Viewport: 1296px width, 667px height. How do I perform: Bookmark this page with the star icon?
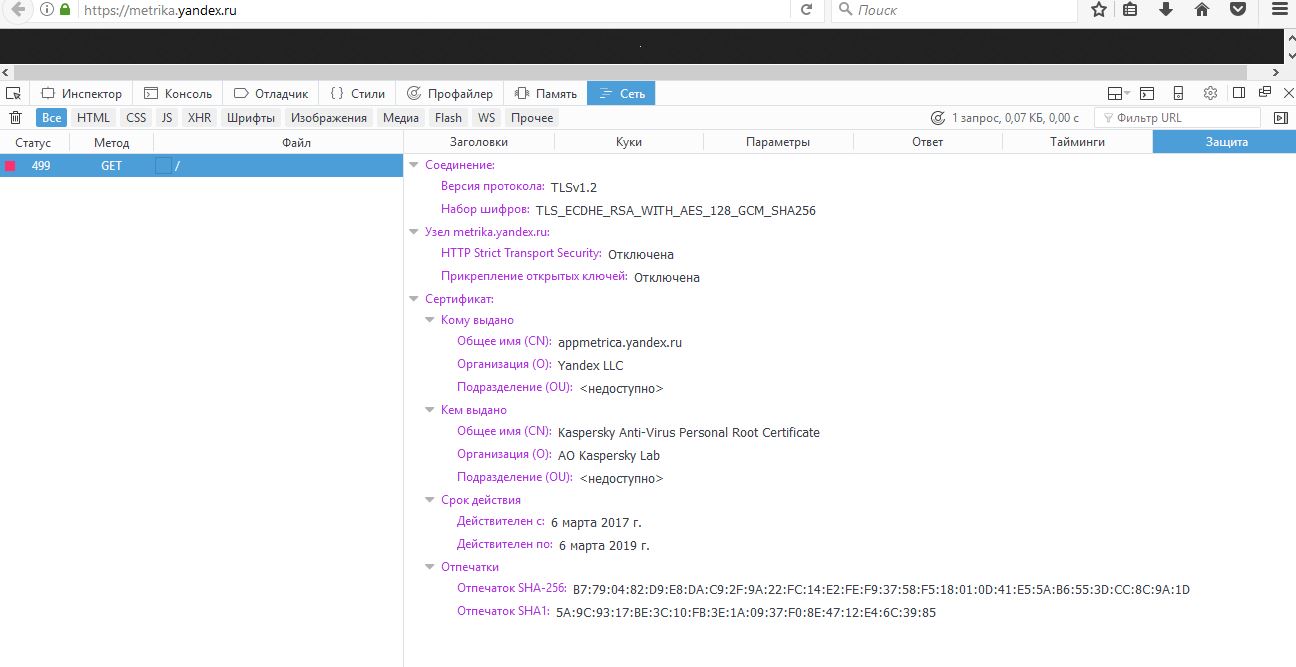pyautogui.click(x=1099, y=10)
